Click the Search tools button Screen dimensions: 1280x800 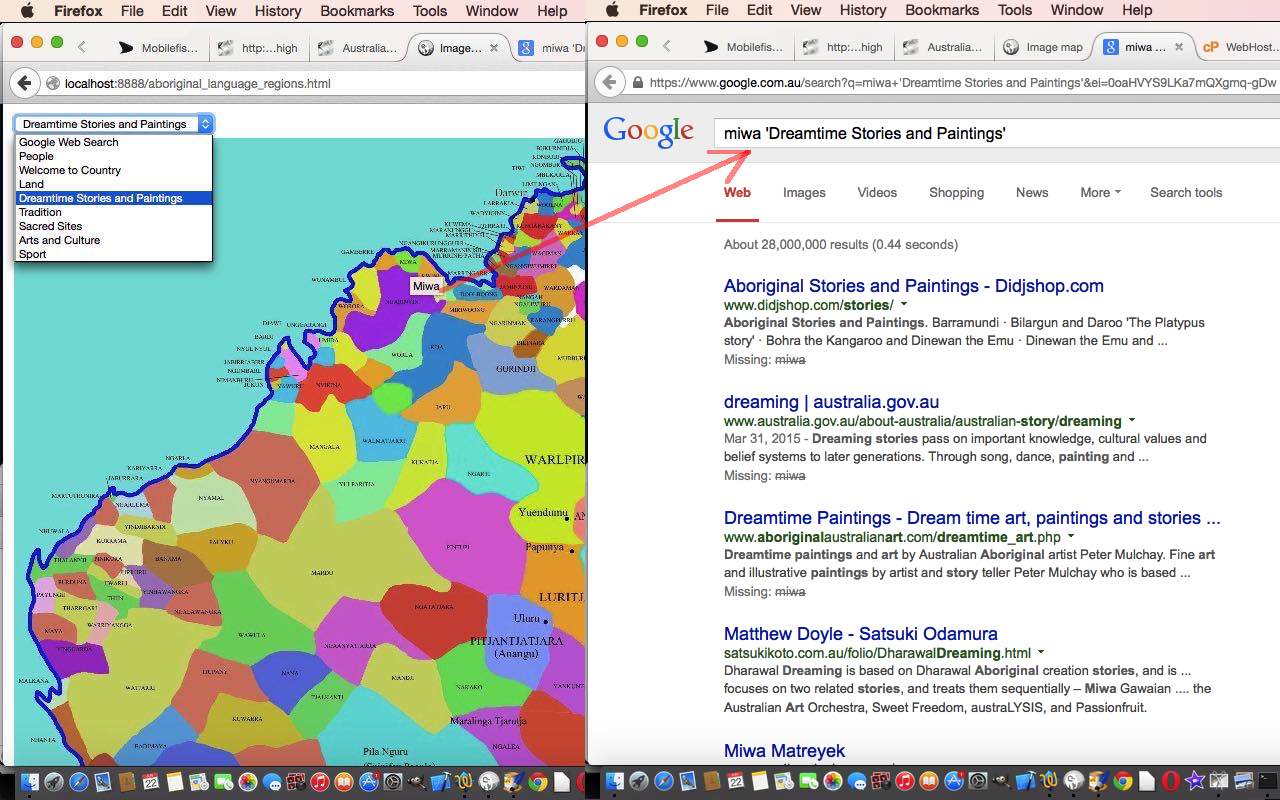click(x=1186, y=193)
